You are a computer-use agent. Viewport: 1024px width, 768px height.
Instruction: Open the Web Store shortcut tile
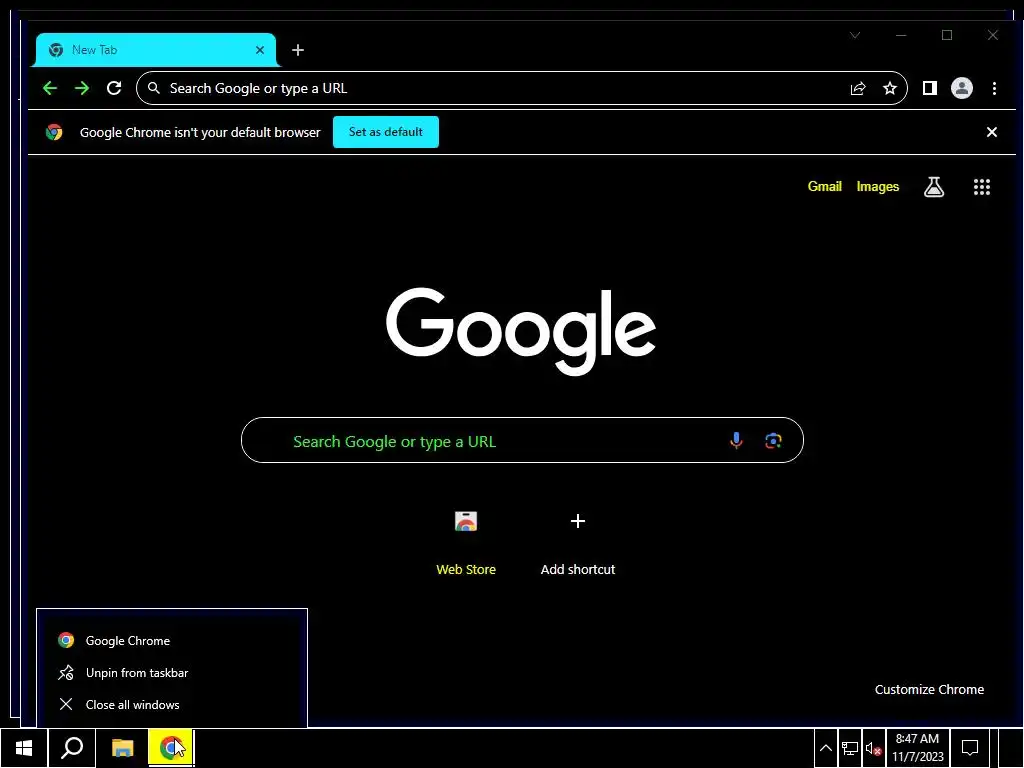466,543
